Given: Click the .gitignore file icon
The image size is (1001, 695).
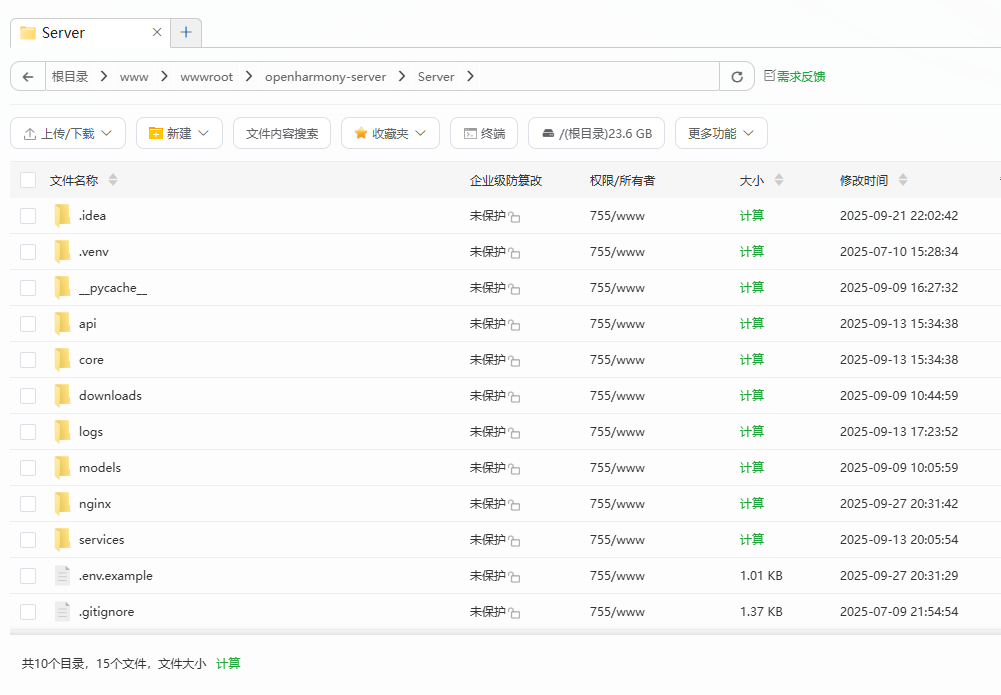Looking at the screenshot, I should point(62,611).
